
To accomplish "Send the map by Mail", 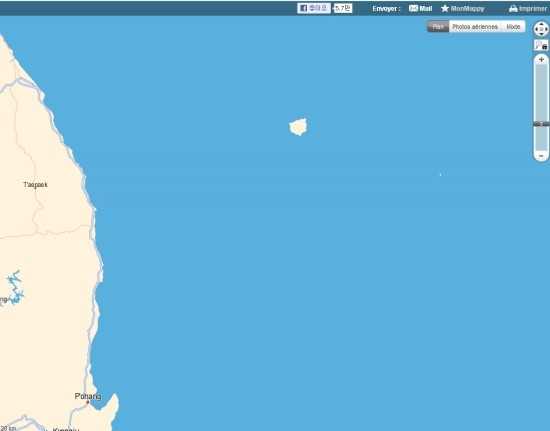I will pyautogui.click(x=421, y=8).
